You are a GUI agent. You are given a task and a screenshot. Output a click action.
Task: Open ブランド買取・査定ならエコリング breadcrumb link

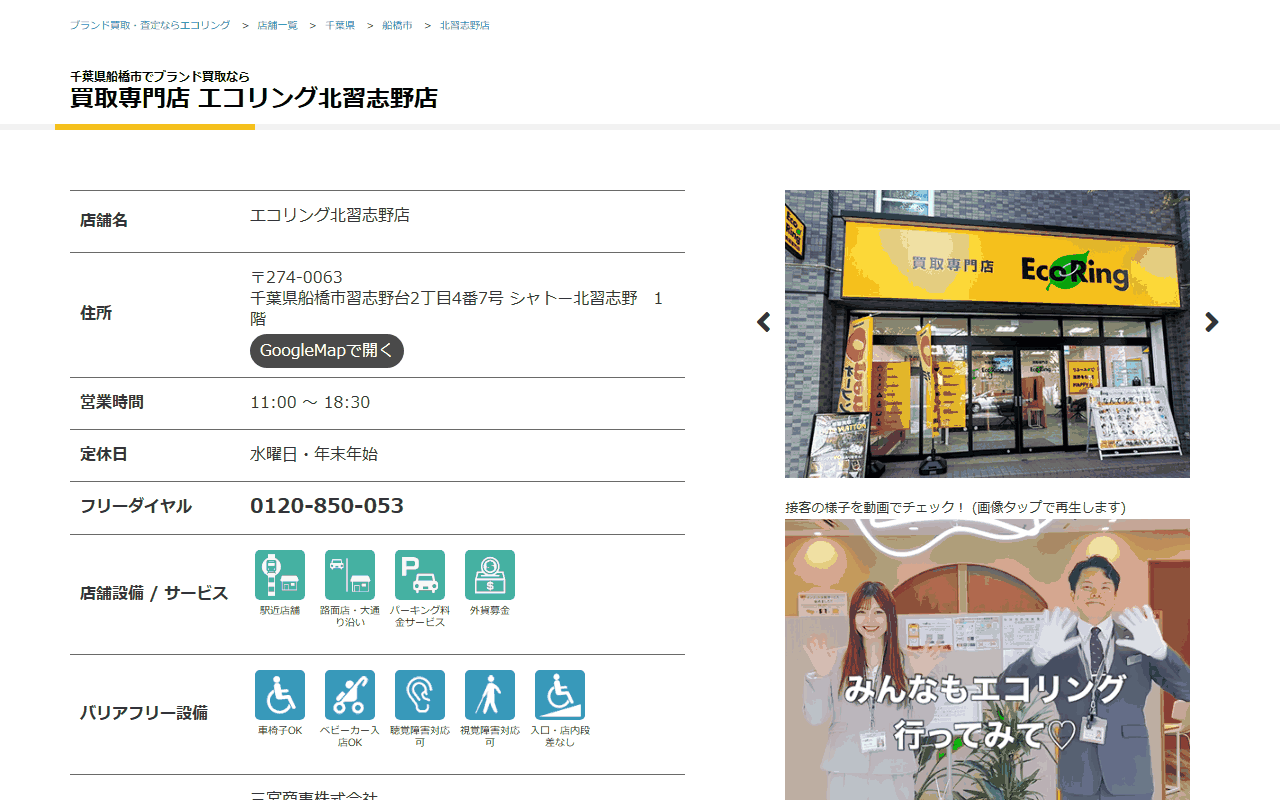(x=150, y=25)
